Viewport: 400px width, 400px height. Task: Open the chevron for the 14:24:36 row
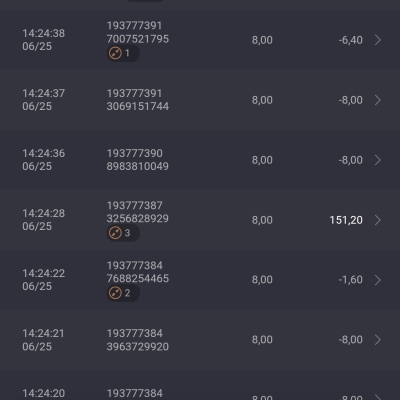pos(378,160)
